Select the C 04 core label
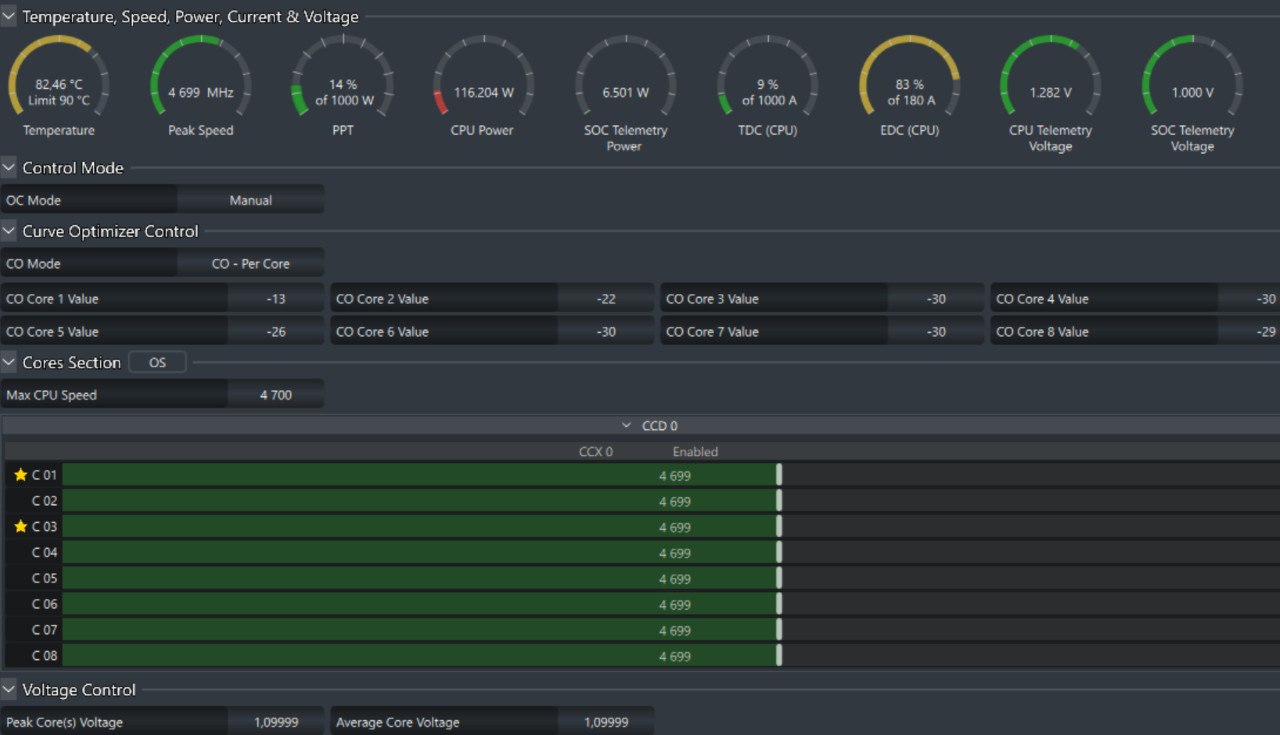Screen dimensions: 1280x735 click(45, 553)
